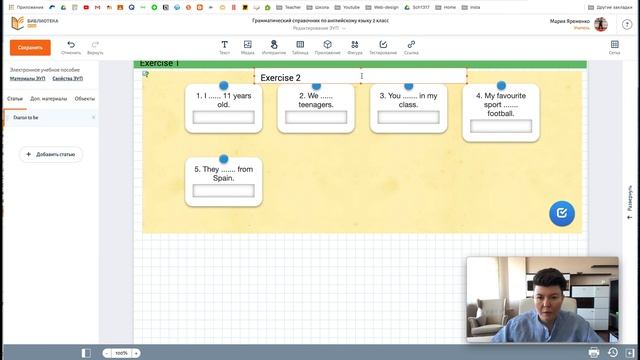The width and height of the screenshot is (640, 360).
Task: Click the blue check-answers round button
Action: (562, 213)
